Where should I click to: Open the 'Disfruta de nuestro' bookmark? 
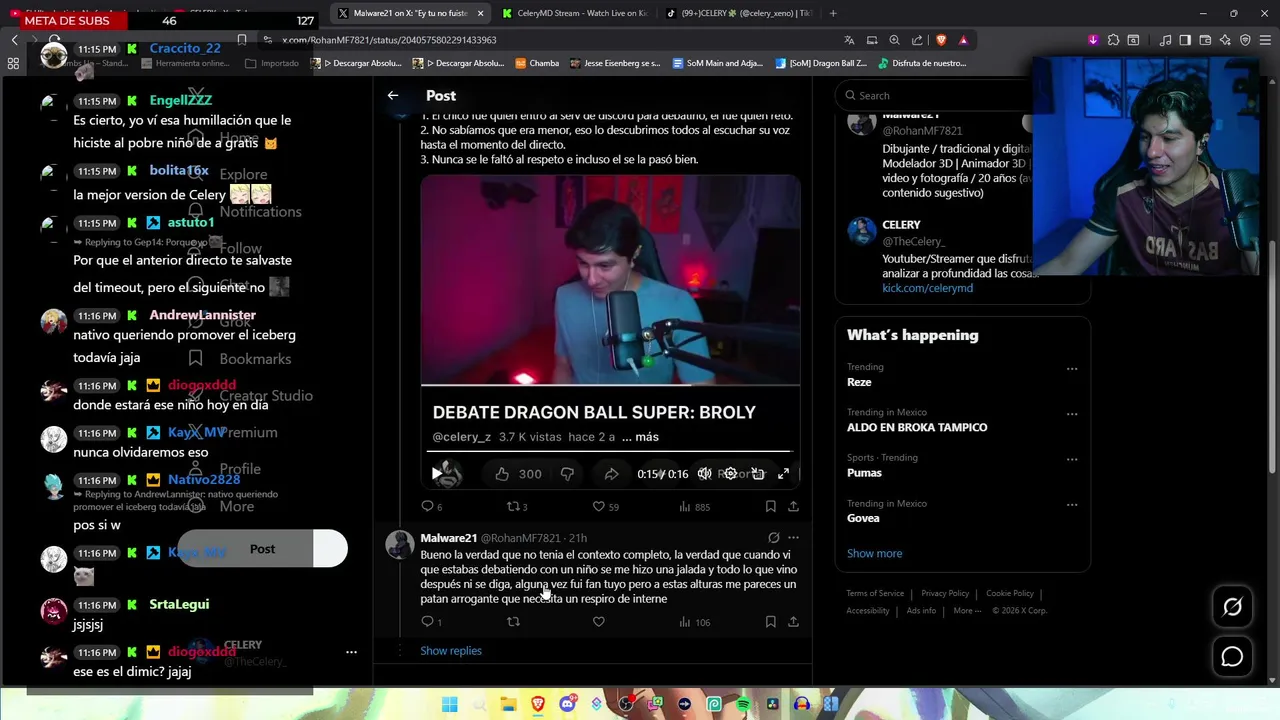tap(922, 63)
